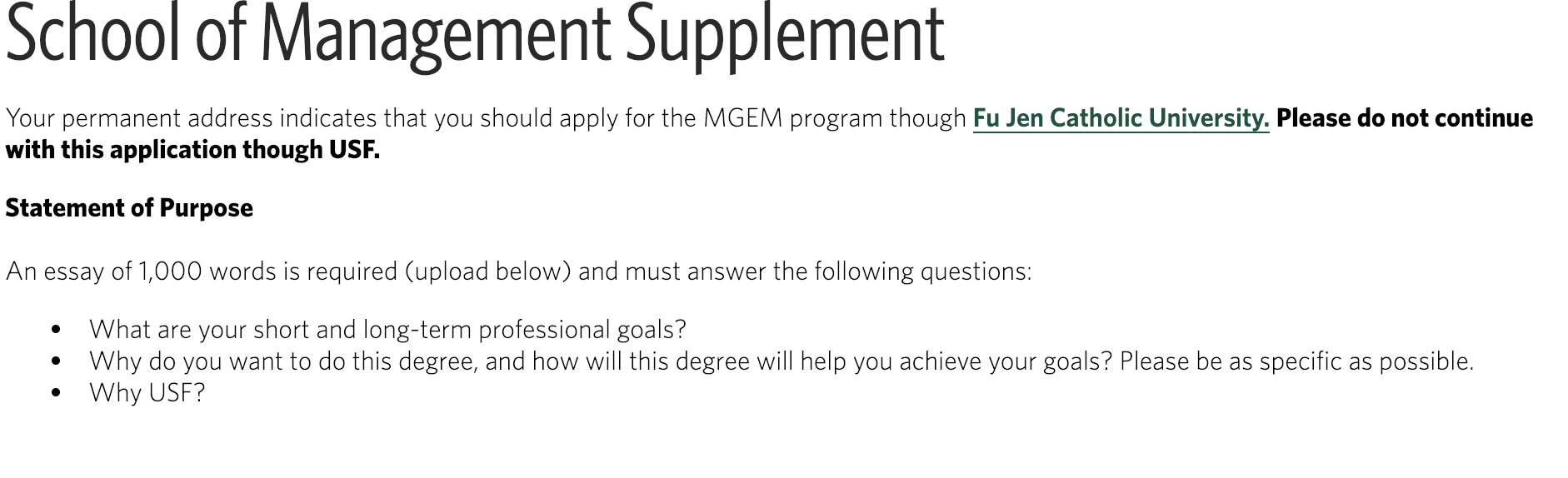This screenshot has height=478, width=1568.
Task: Click the 'An essay of 1,000 words' paragraph
Action: pos(518,271)
